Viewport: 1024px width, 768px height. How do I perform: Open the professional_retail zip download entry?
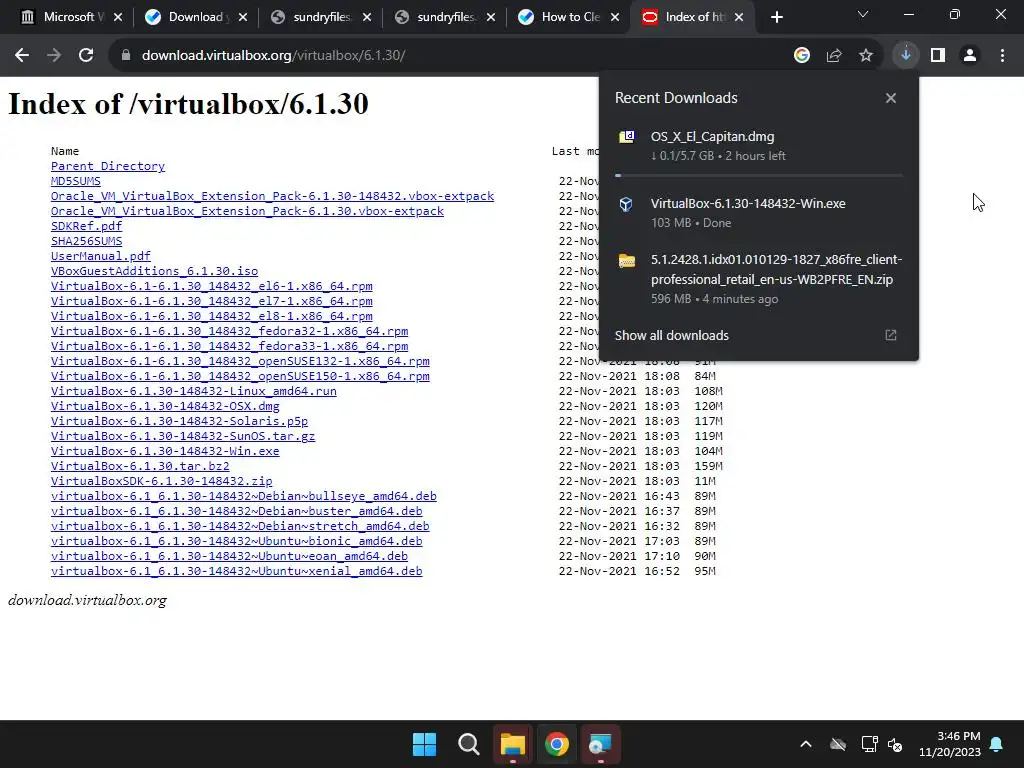[x=759, y=279]
